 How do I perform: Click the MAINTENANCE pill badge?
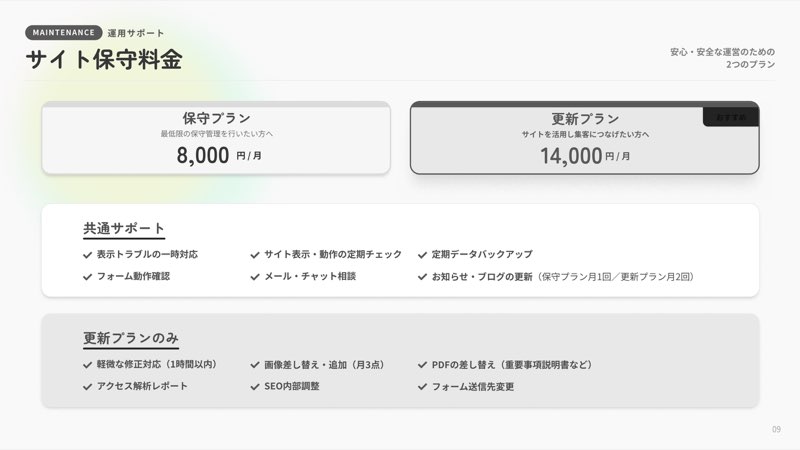(64, 33)
